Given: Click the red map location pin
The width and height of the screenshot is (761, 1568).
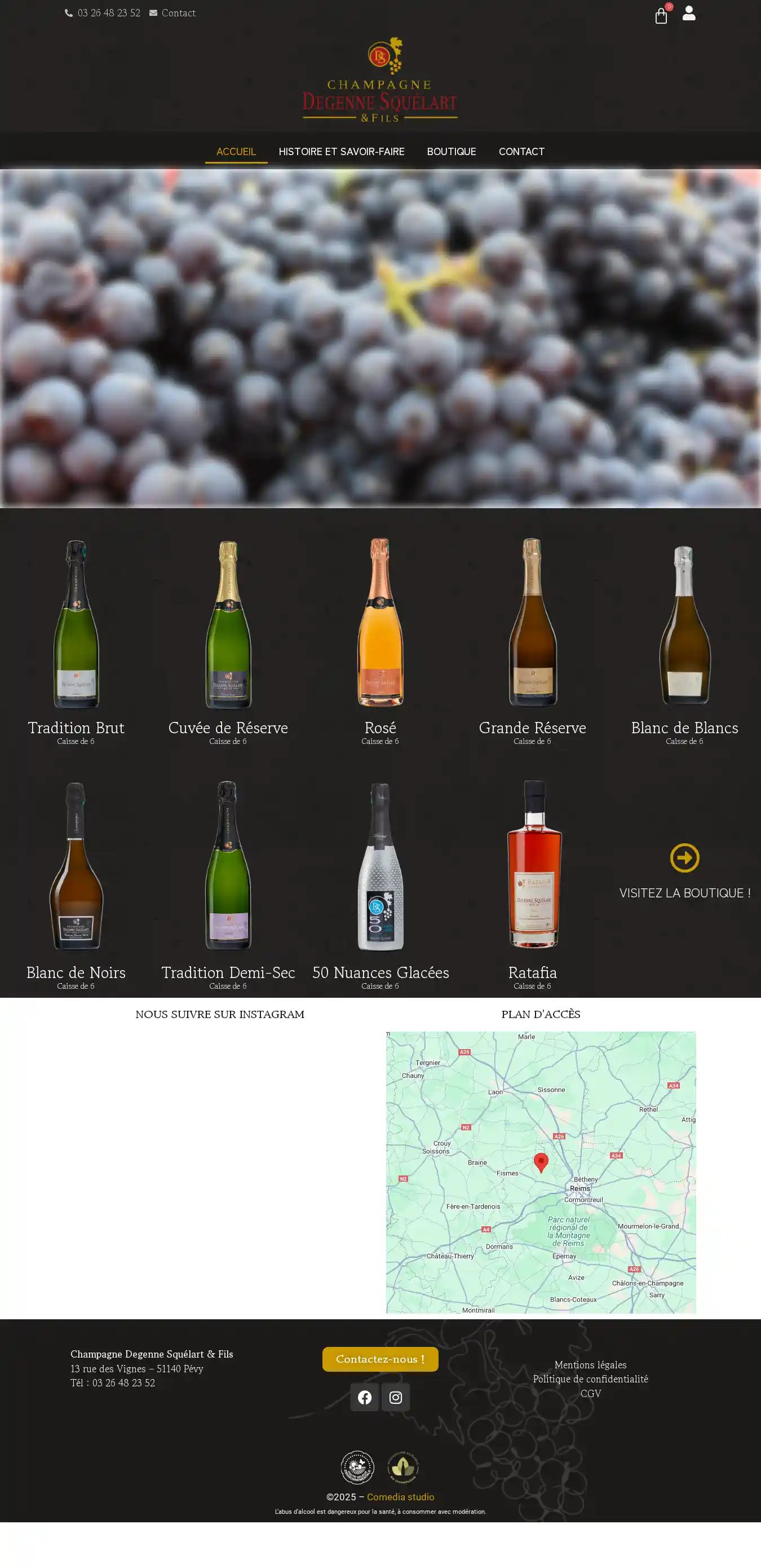Looking at the screenshot, I should point(541,1162).
